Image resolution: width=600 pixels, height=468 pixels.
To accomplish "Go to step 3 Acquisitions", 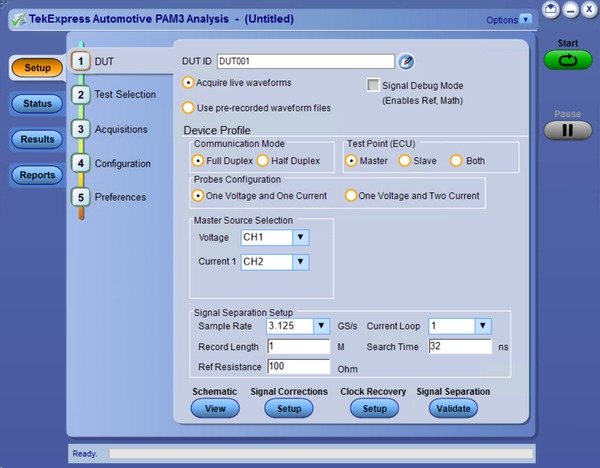I will (x=121, y=129).
